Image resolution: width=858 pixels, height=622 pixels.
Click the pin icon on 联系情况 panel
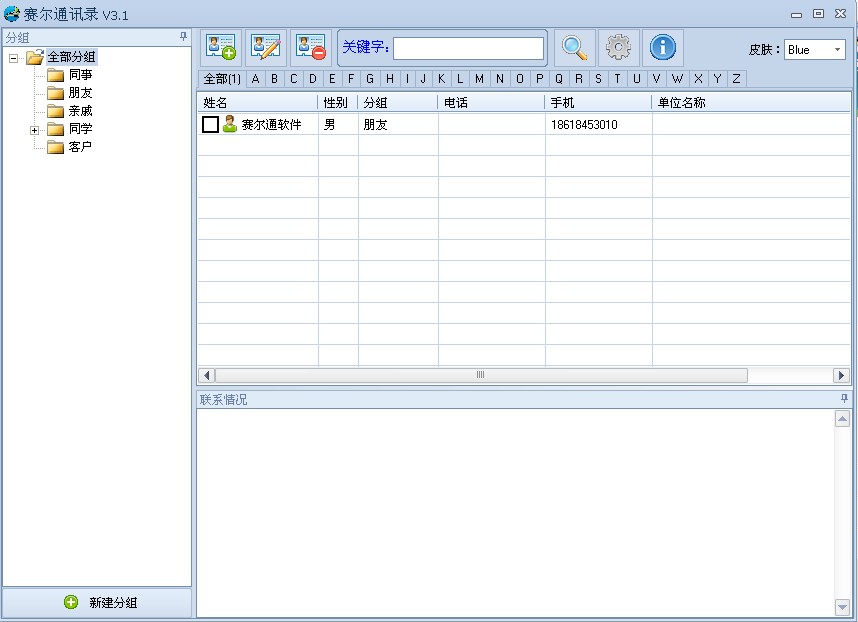844,399
